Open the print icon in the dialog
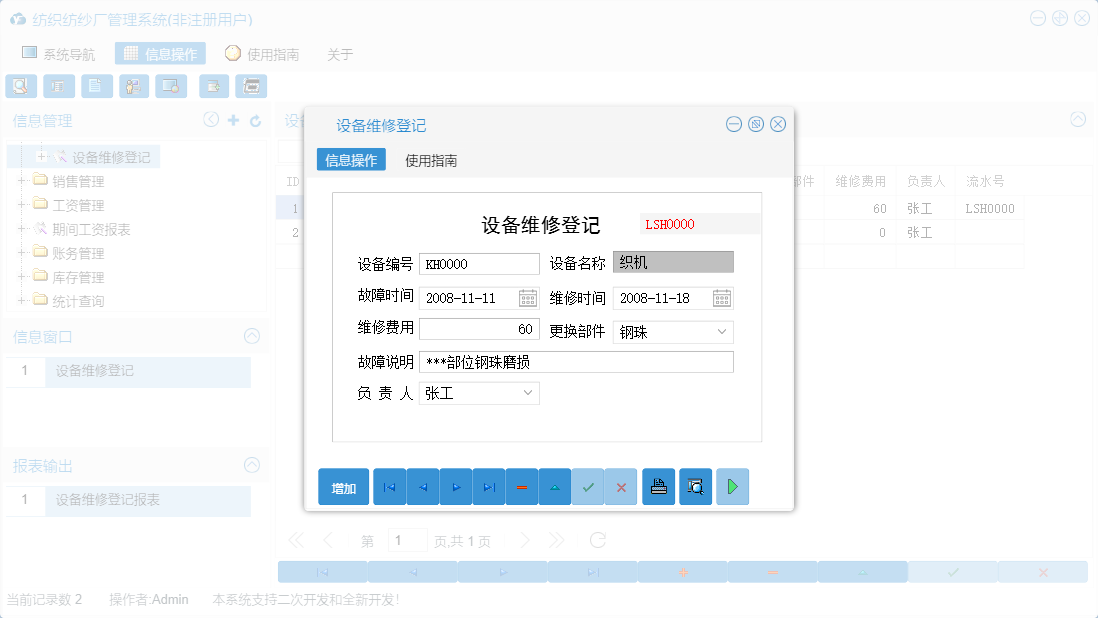This screenshot has height=618, width=1098. click(658, 486)
